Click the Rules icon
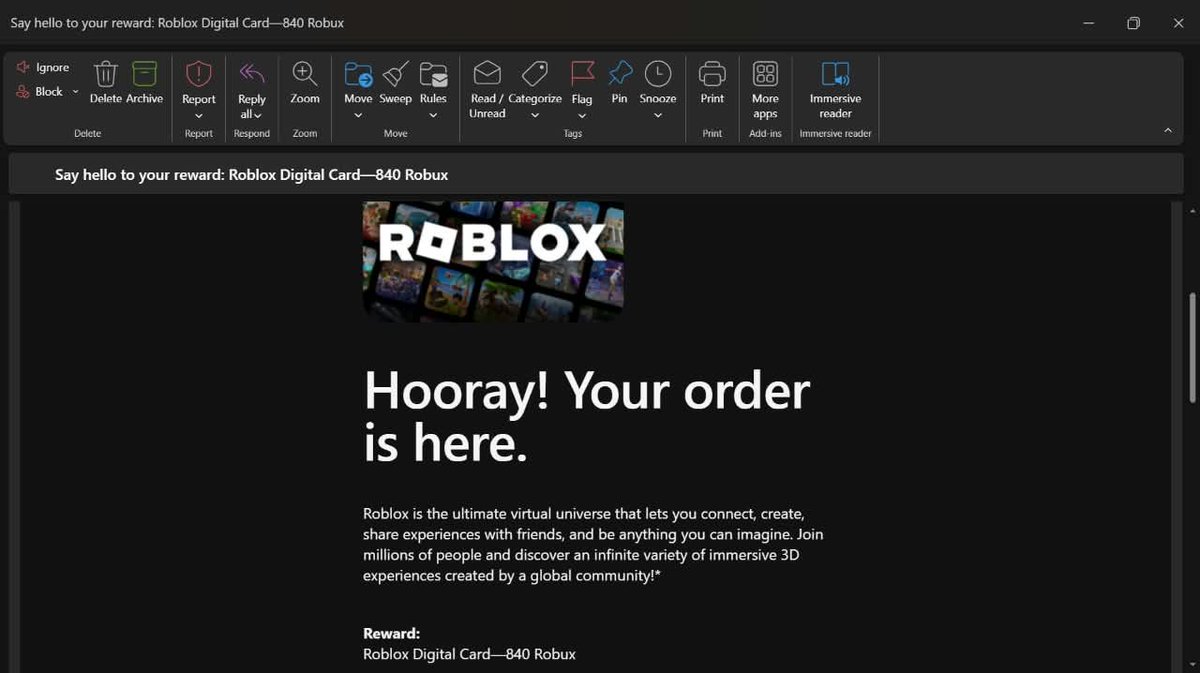This screenshot has height=673, width=1200. 433,74
